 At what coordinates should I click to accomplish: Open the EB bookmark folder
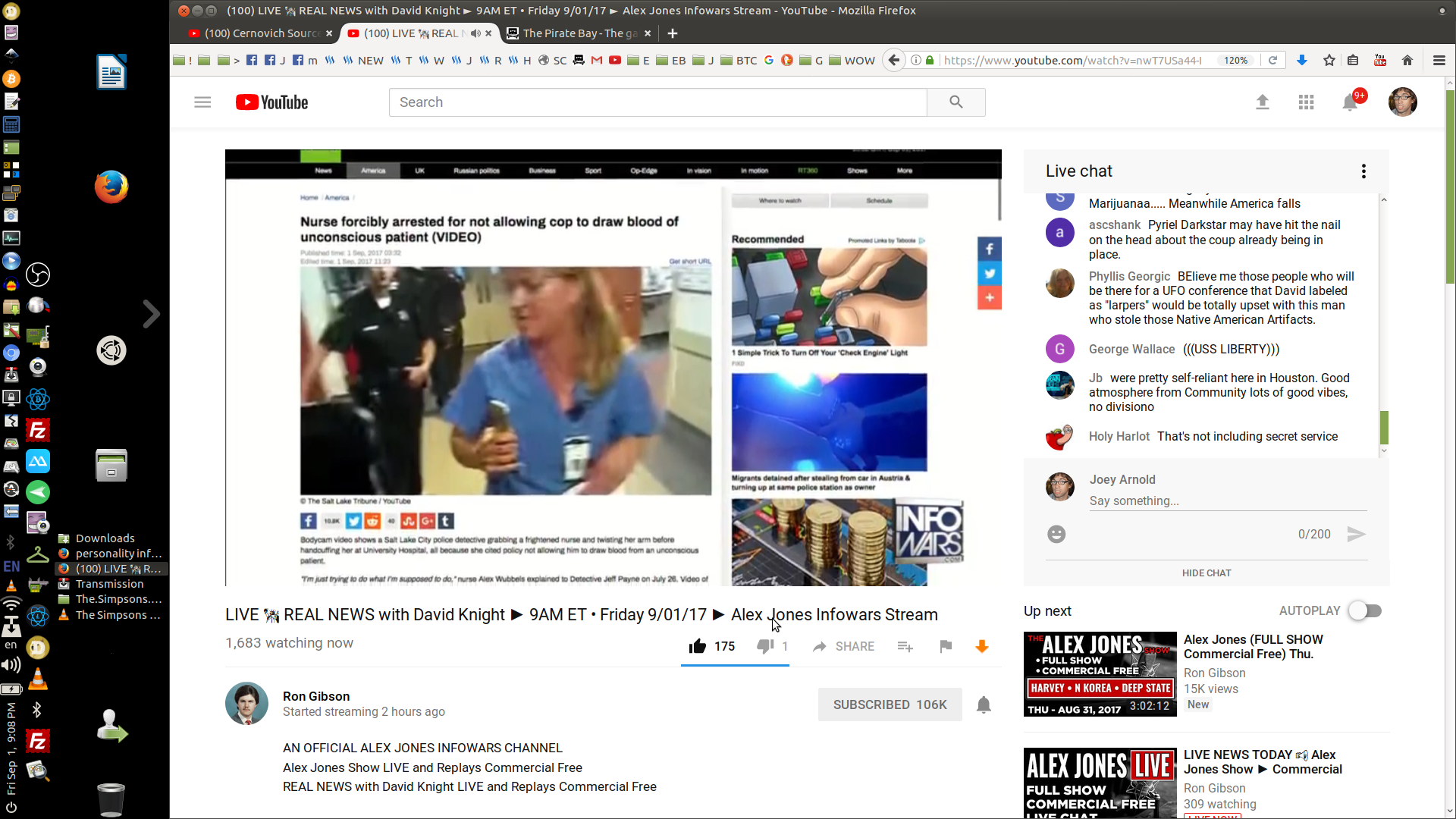pyautogui.click(x=671, y=60)
